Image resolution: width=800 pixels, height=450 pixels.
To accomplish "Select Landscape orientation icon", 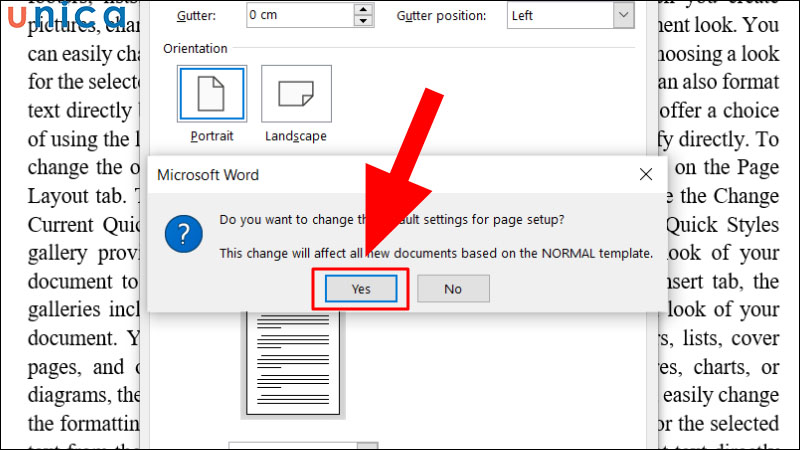I will pyautogui.click(x=296, y=93).
